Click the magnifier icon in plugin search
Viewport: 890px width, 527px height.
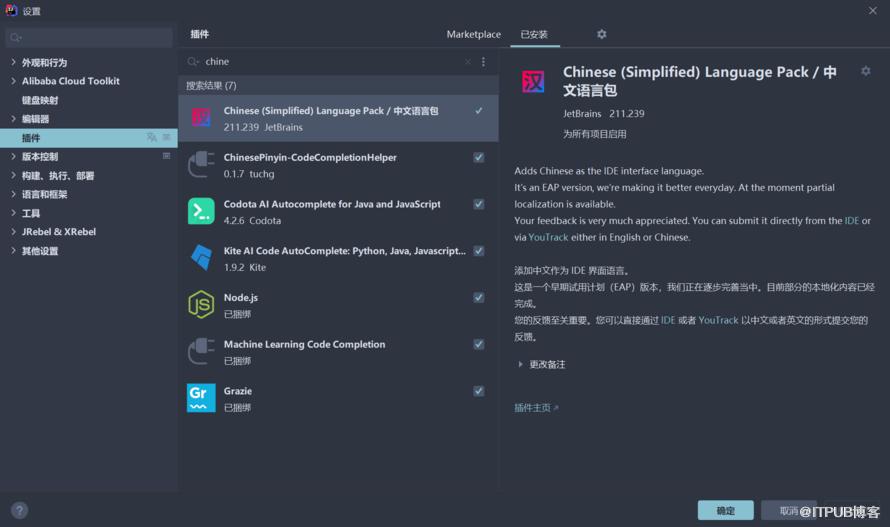(x=193, y=61)
